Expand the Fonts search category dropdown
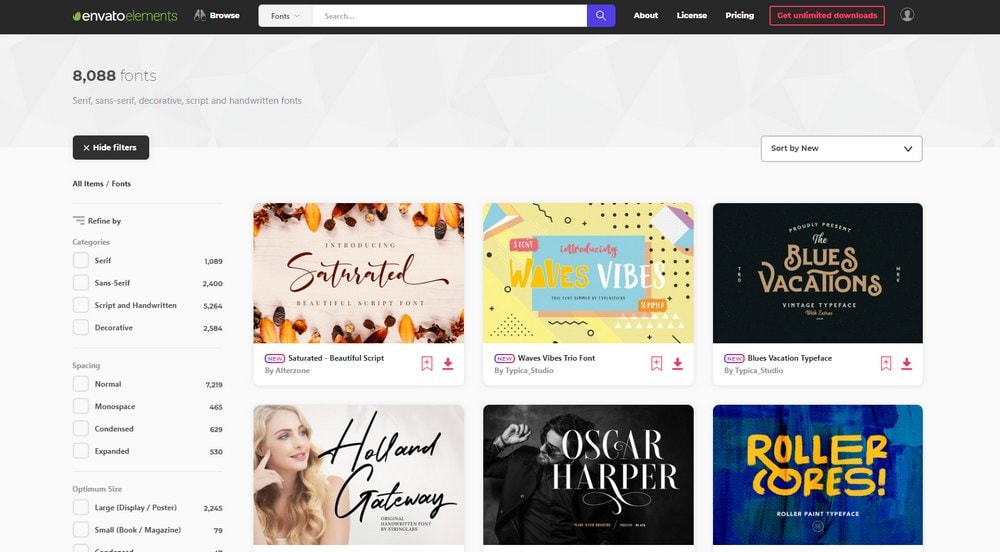This screenshot has height=552, width=1000. (285, 16)
